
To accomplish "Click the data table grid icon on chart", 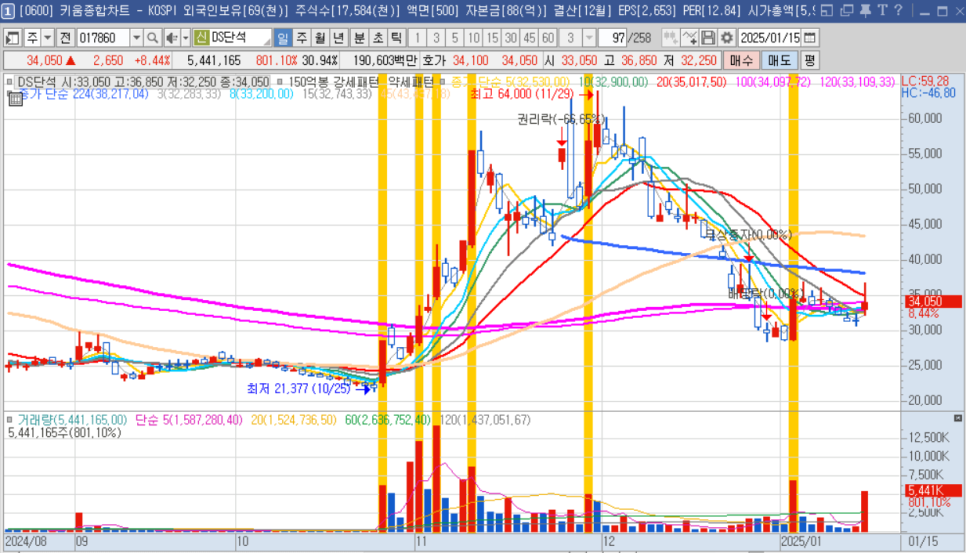I will pos(15,99).
